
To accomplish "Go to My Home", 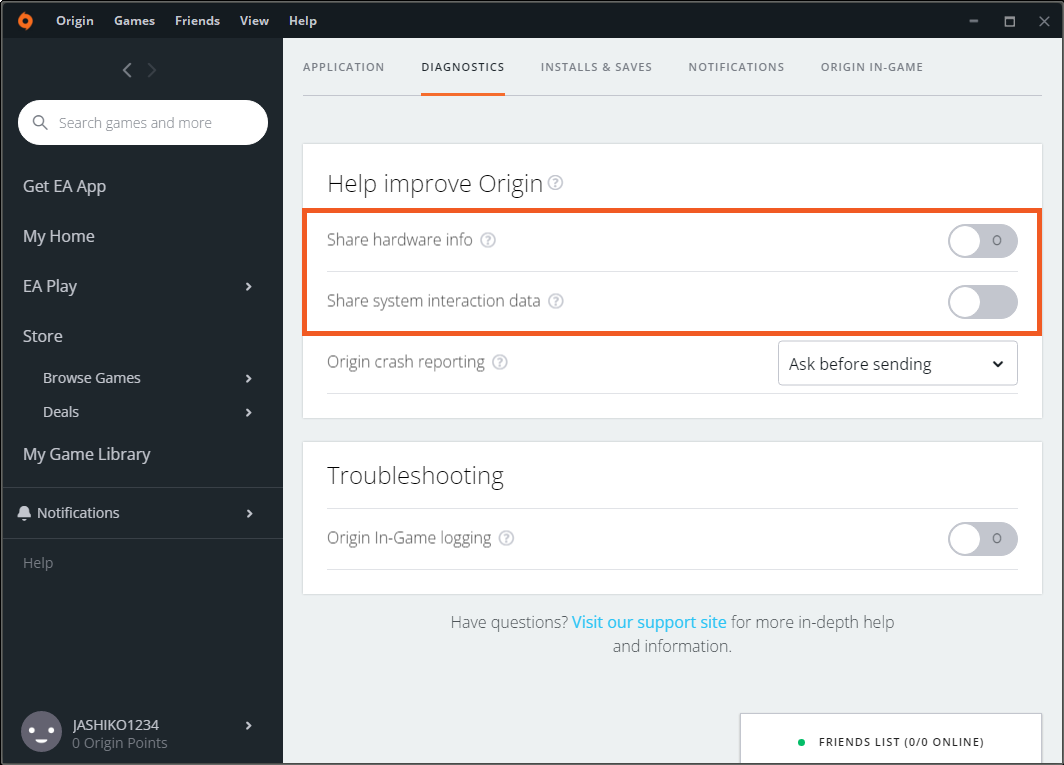I will coord(59,236).
